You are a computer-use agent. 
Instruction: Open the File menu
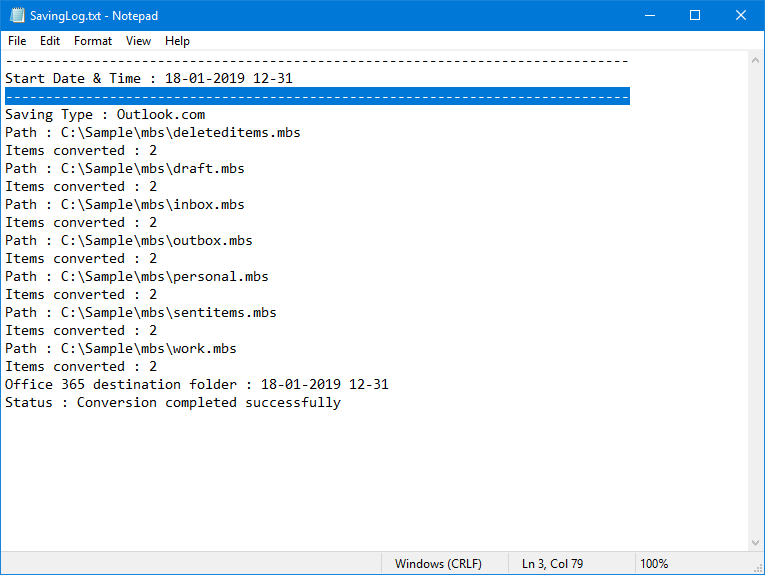(17, 41)
